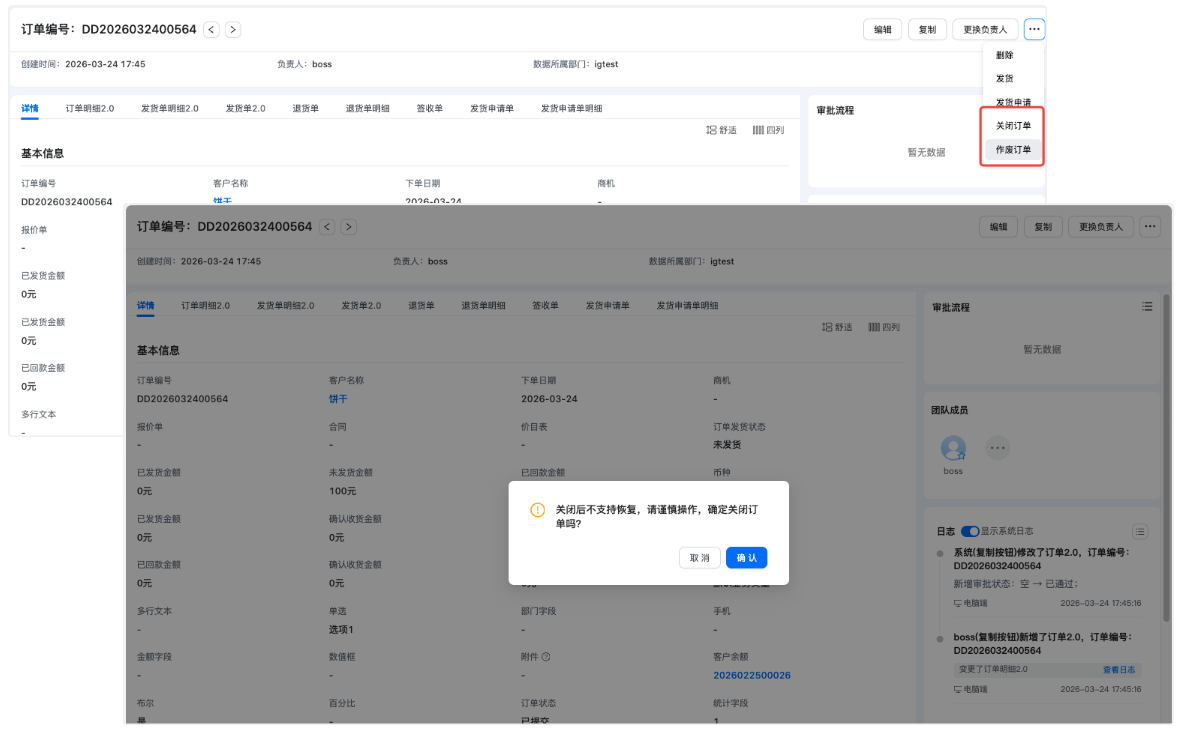Open the 查看日志 link in the log
Viewport: 1187px width, 734px height.
[x=1118, y=670]
